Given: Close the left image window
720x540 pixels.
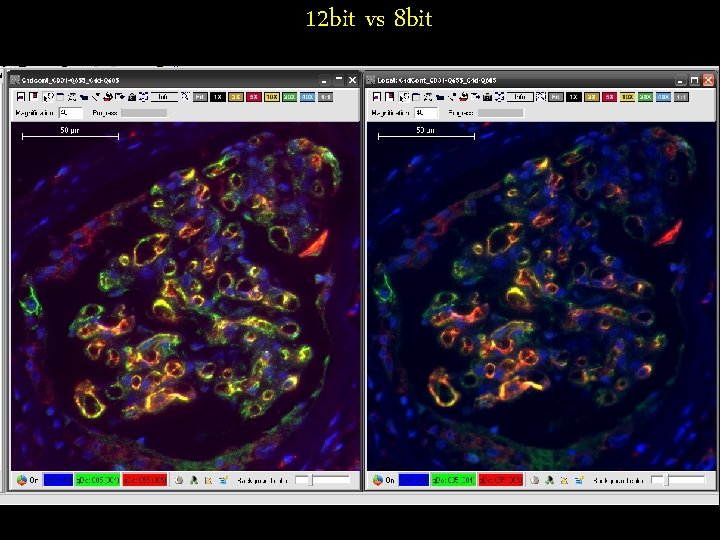Looking at the screenshot, I should point(352,80).
